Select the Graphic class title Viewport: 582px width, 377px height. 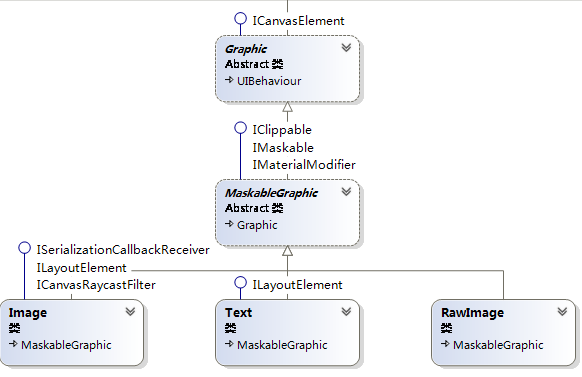click(246, 49)
